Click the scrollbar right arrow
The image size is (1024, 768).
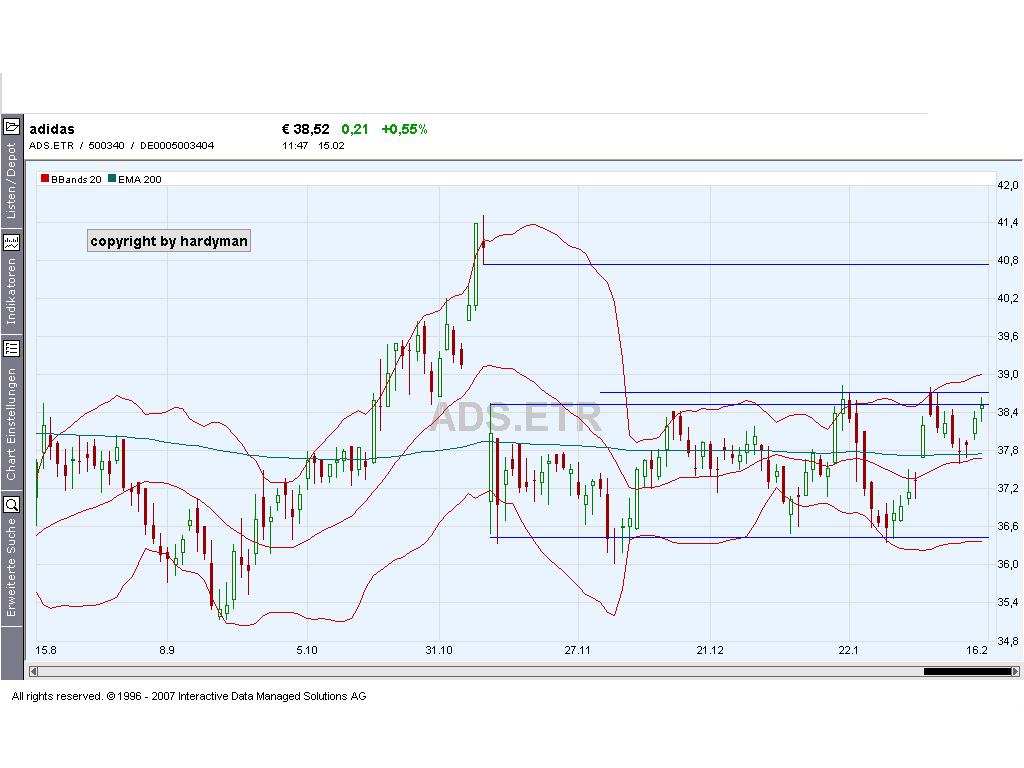tap(1015, 671)
